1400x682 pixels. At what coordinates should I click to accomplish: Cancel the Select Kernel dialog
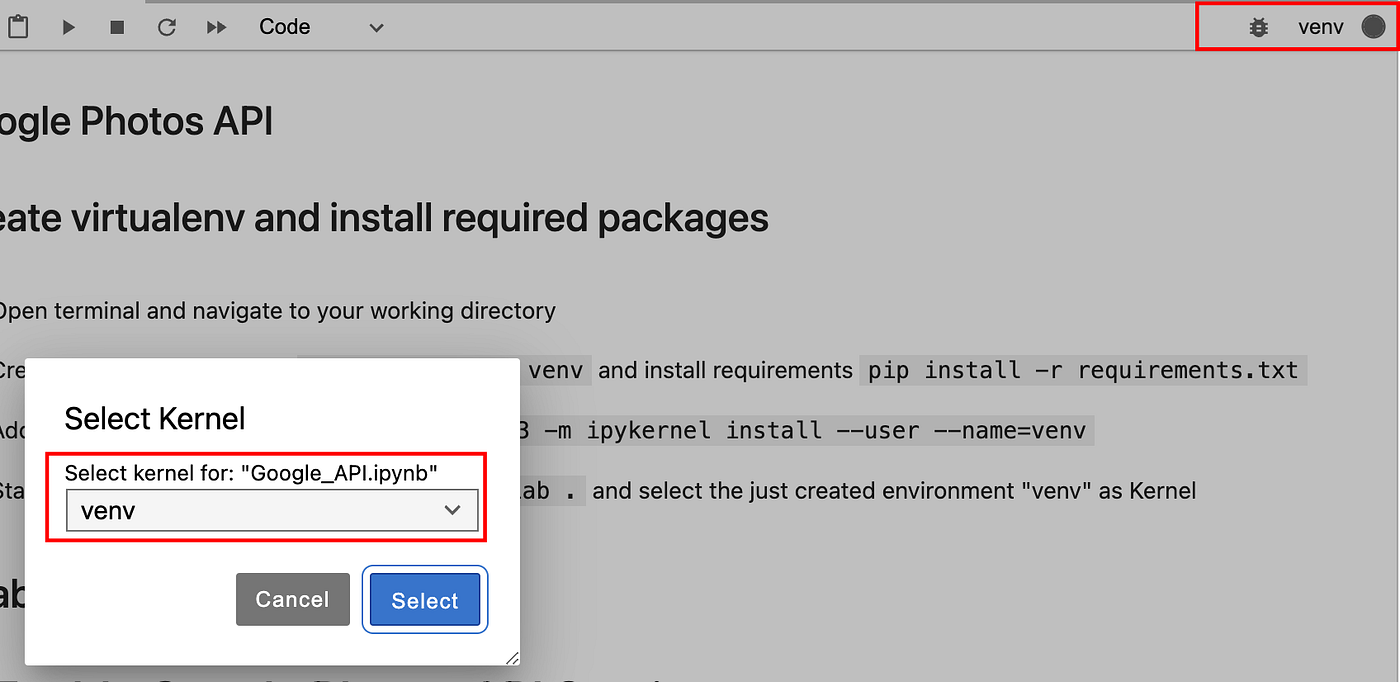[x=292, y=599]
